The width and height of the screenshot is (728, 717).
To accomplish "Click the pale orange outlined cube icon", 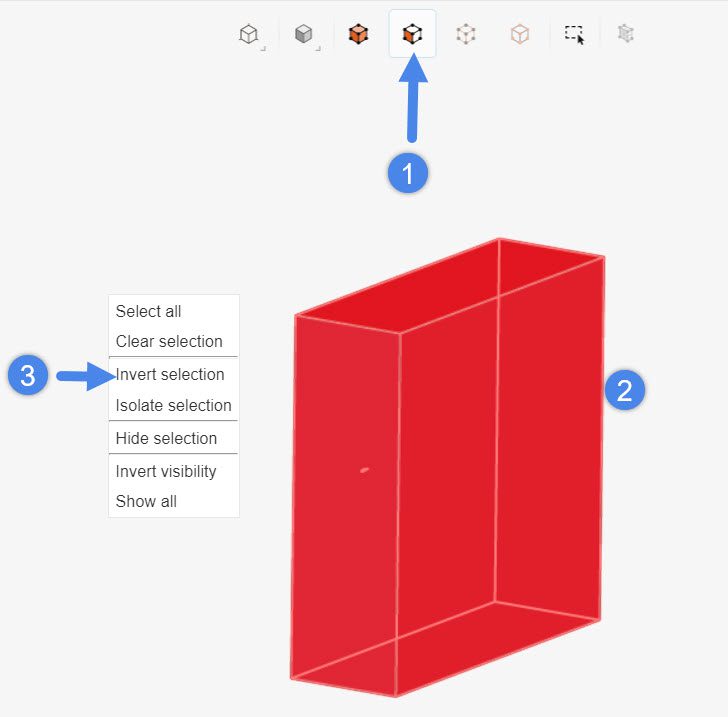I will (x=520, y=34).
